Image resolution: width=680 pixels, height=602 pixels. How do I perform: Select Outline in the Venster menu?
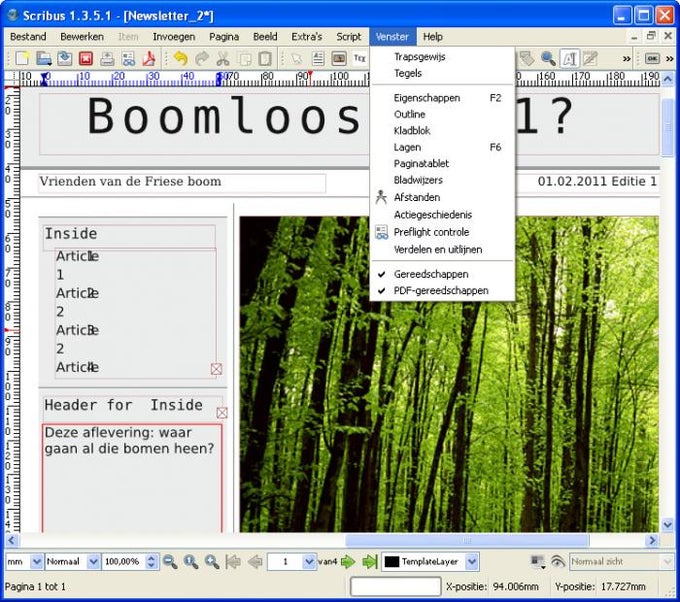pyautogui.click(x=442, y=115)
